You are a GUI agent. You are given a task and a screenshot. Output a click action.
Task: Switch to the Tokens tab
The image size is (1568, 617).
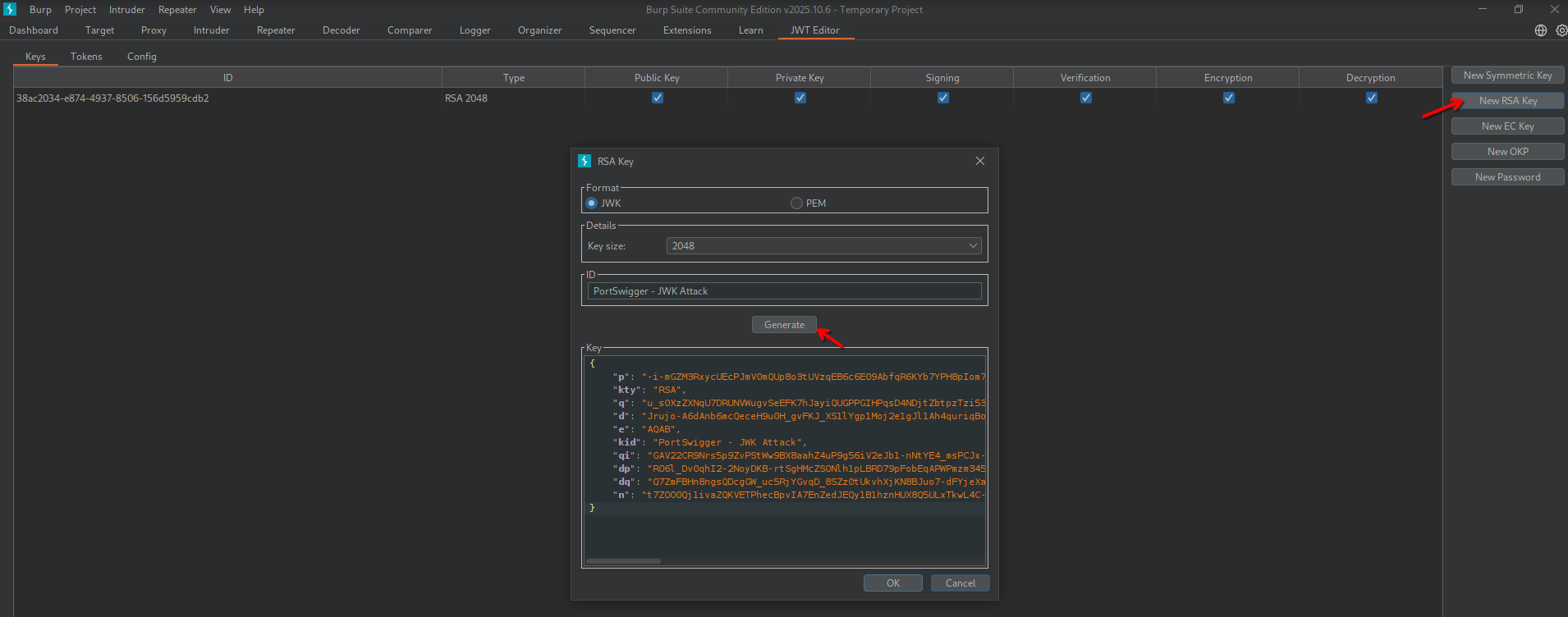click(x=86, y=57)
